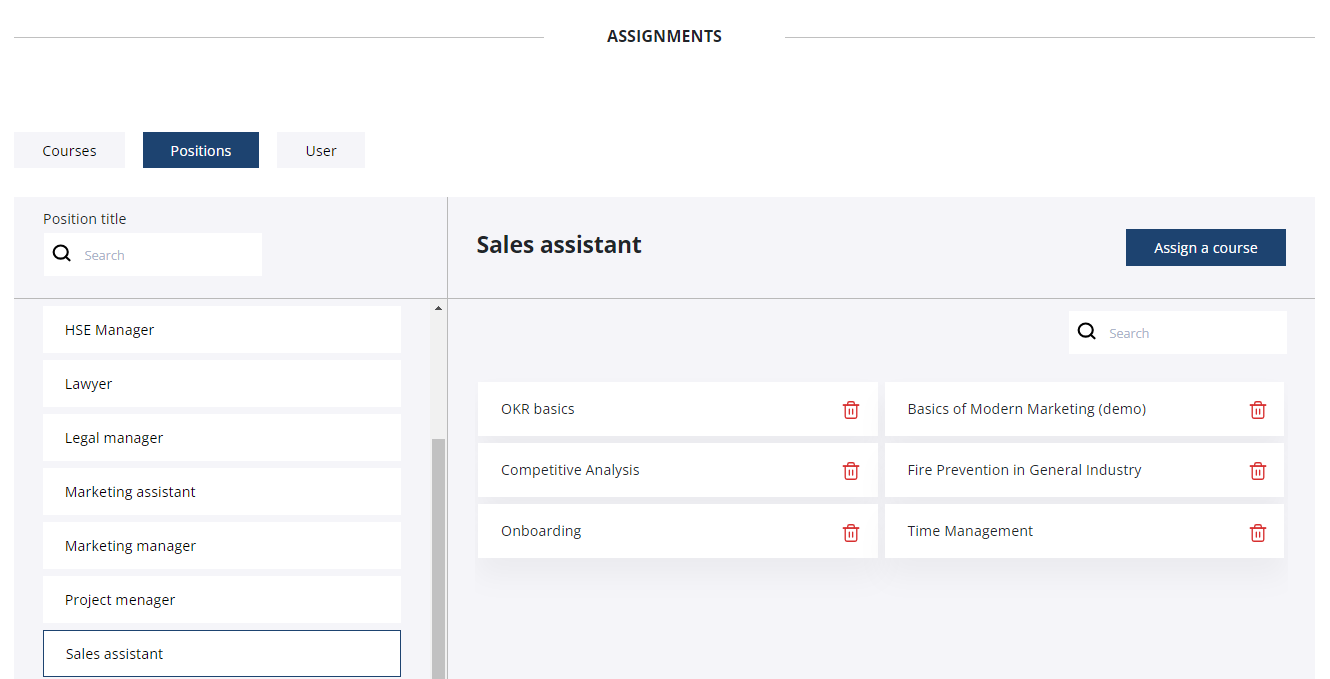Open the User tab
This screenshot has width=1330, height=679.
point(321,150)
